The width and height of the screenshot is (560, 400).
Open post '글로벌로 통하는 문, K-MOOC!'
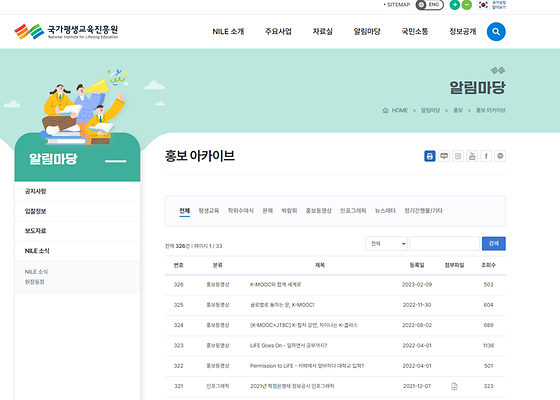(x=282, y=305)
